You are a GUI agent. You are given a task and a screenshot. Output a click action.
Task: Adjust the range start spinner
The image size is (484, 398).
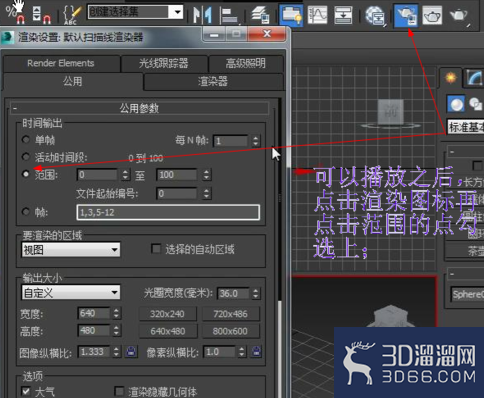pyautogui.click(x=126, y=175)
